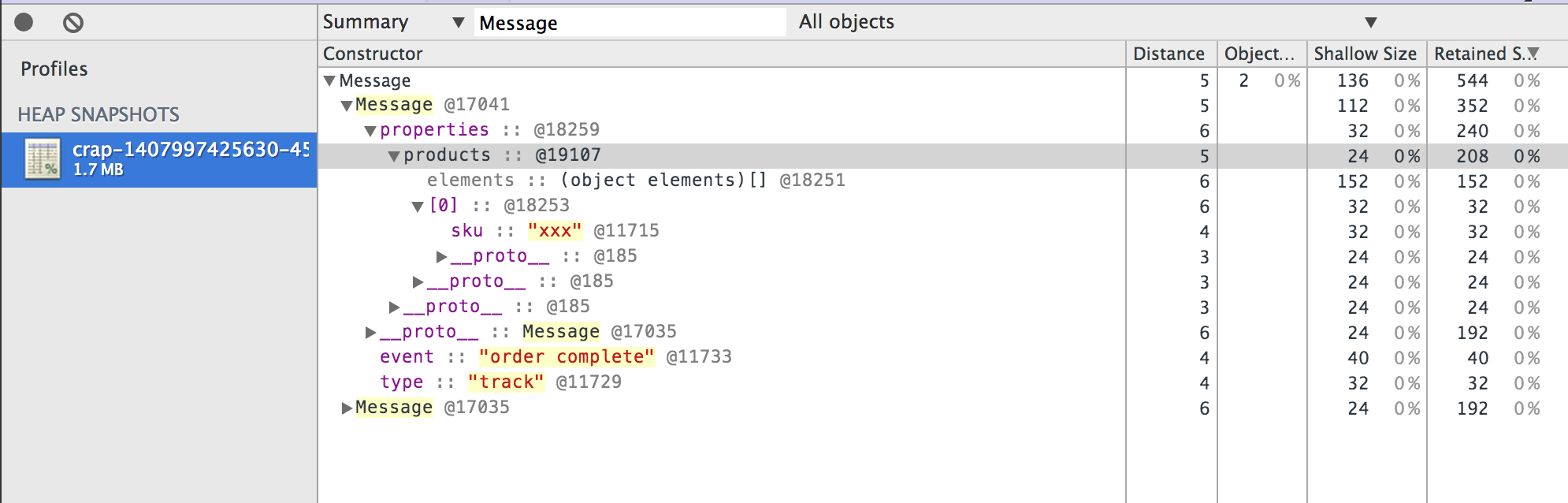This screenshot has width=1568, height=503.
Task: Open the All objects filter dropdown
Action: point(1087,22)
